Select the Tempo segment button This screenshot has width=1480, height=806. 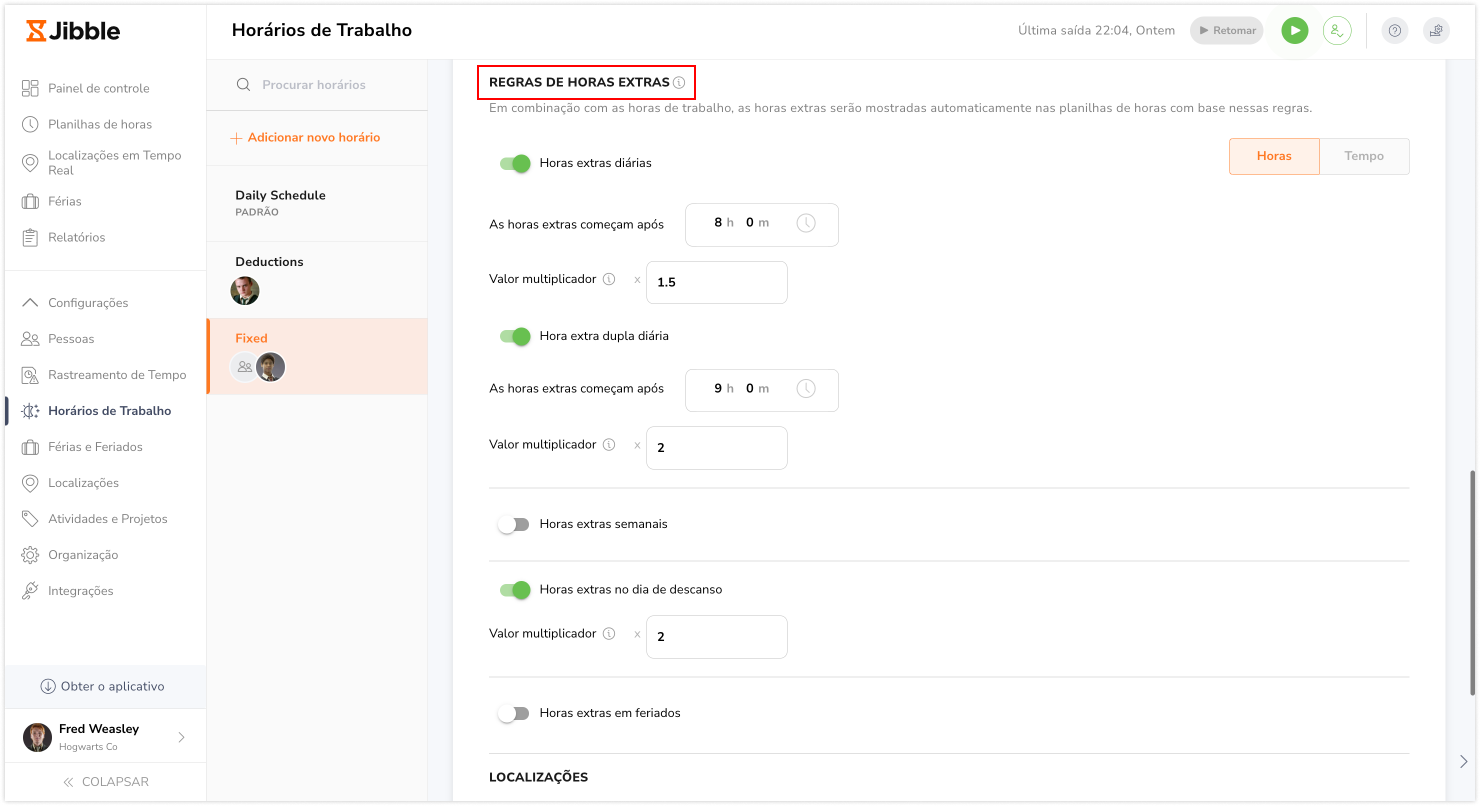point(1364,156)
